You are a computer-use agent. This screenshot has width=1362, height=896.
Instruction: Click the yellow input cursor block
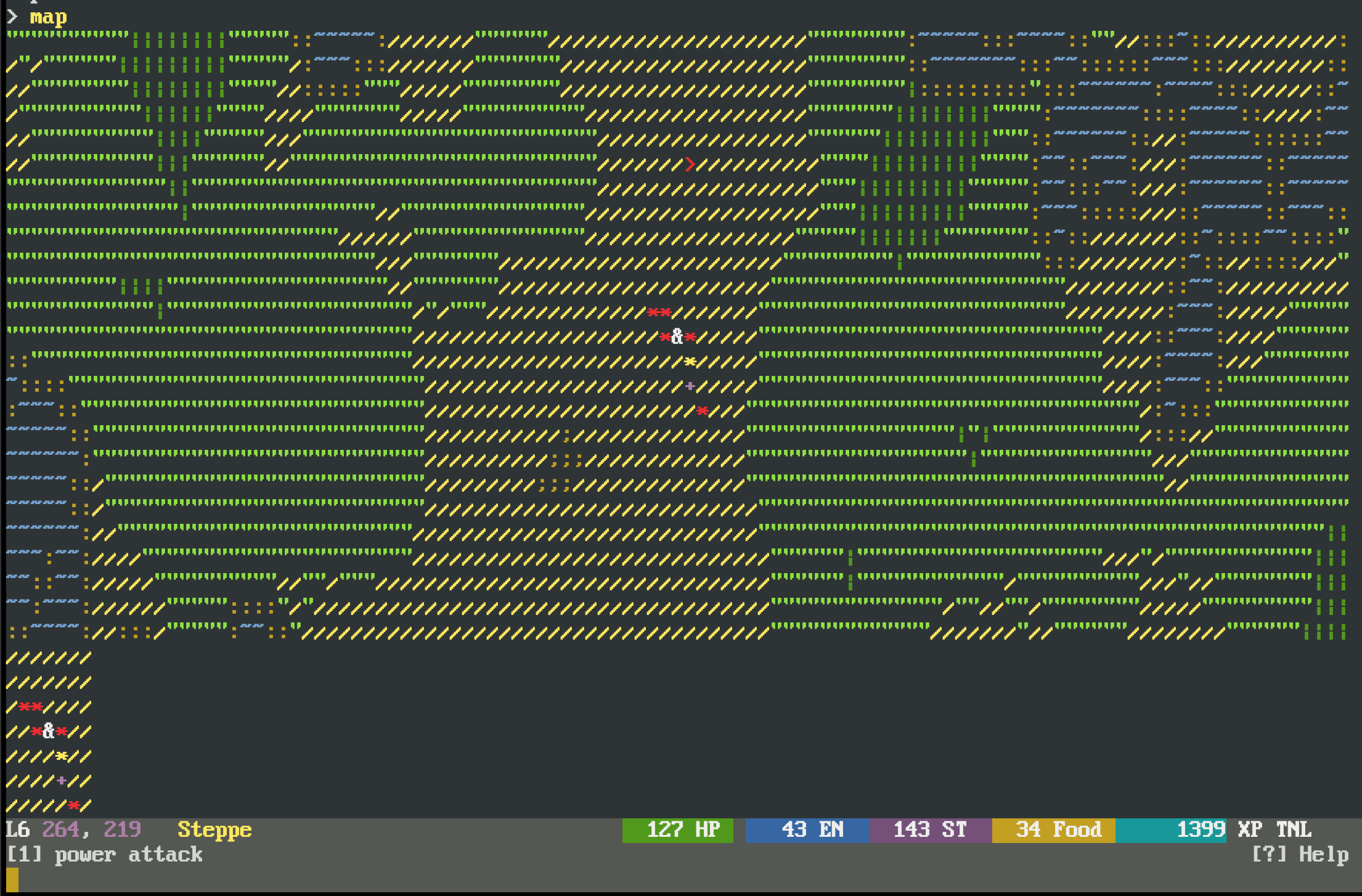(12, 879)
